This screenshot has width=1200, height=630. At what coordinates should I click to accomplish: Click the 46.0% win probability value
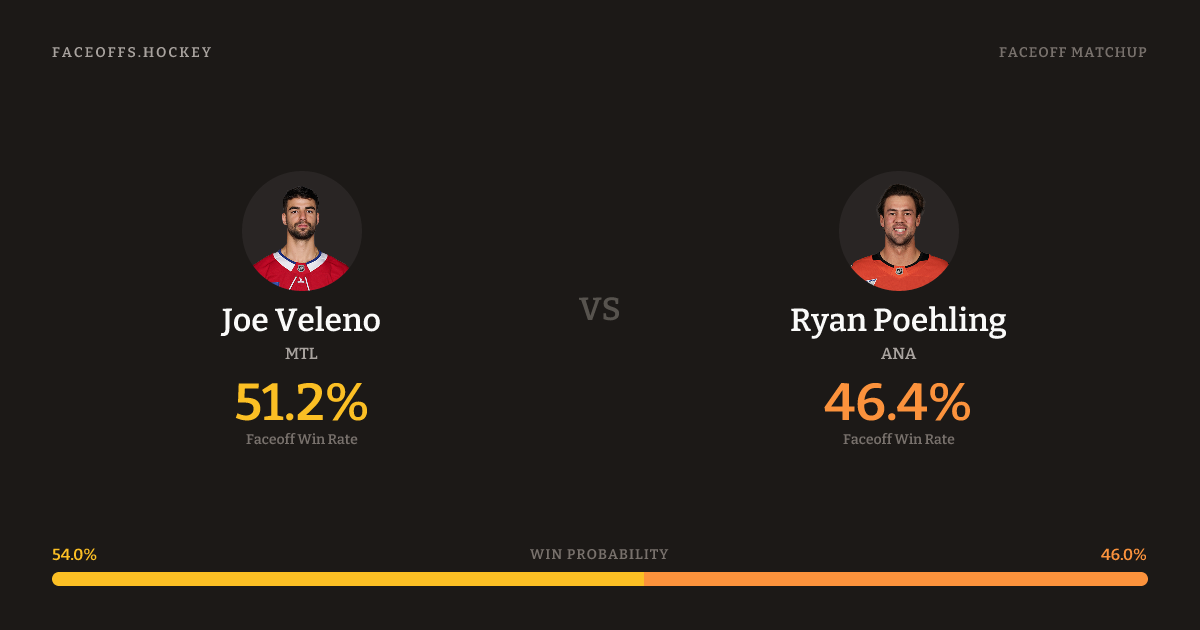coord(1123,555)
